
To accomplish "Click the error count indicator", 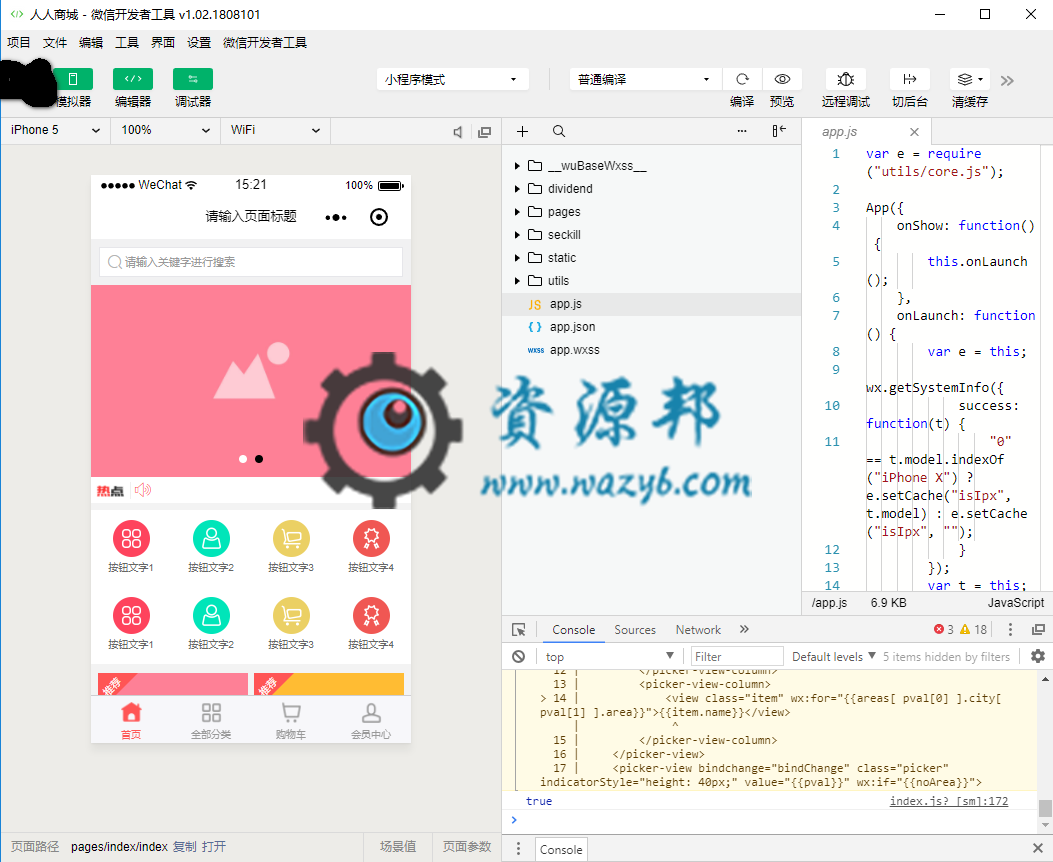I will [x=944, y=629].
